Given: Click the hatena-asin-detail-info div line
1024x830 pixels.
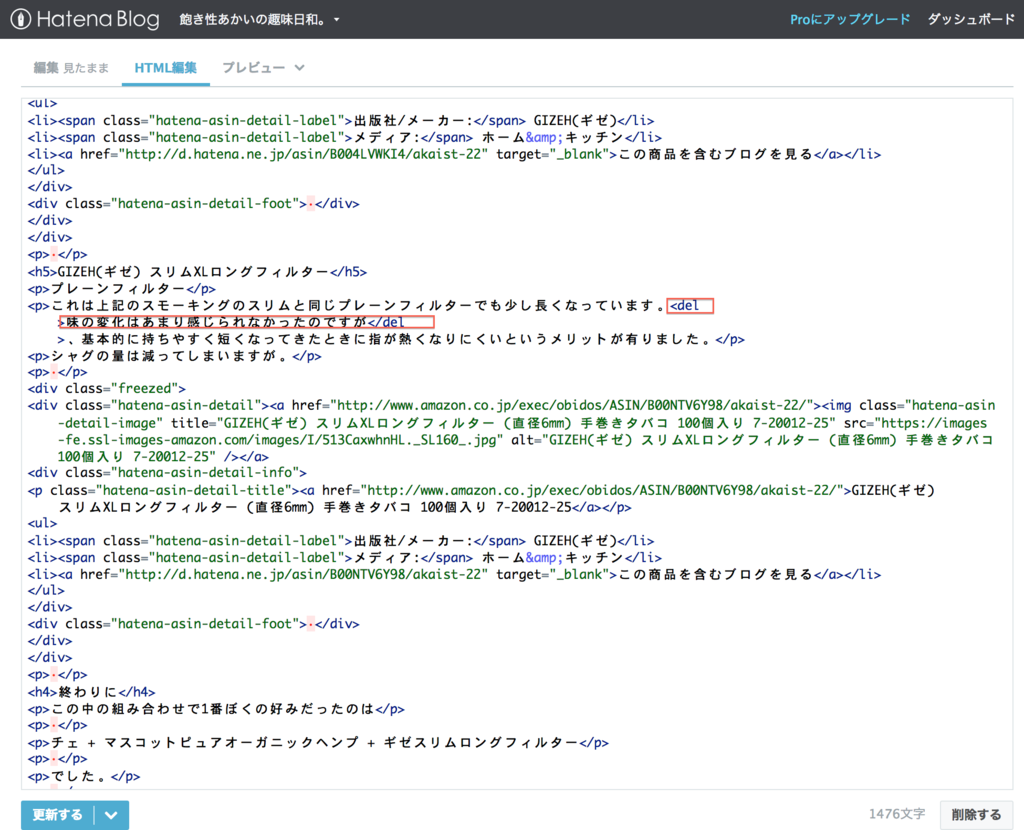Looking at the screenshot, I should pos(167,472).
